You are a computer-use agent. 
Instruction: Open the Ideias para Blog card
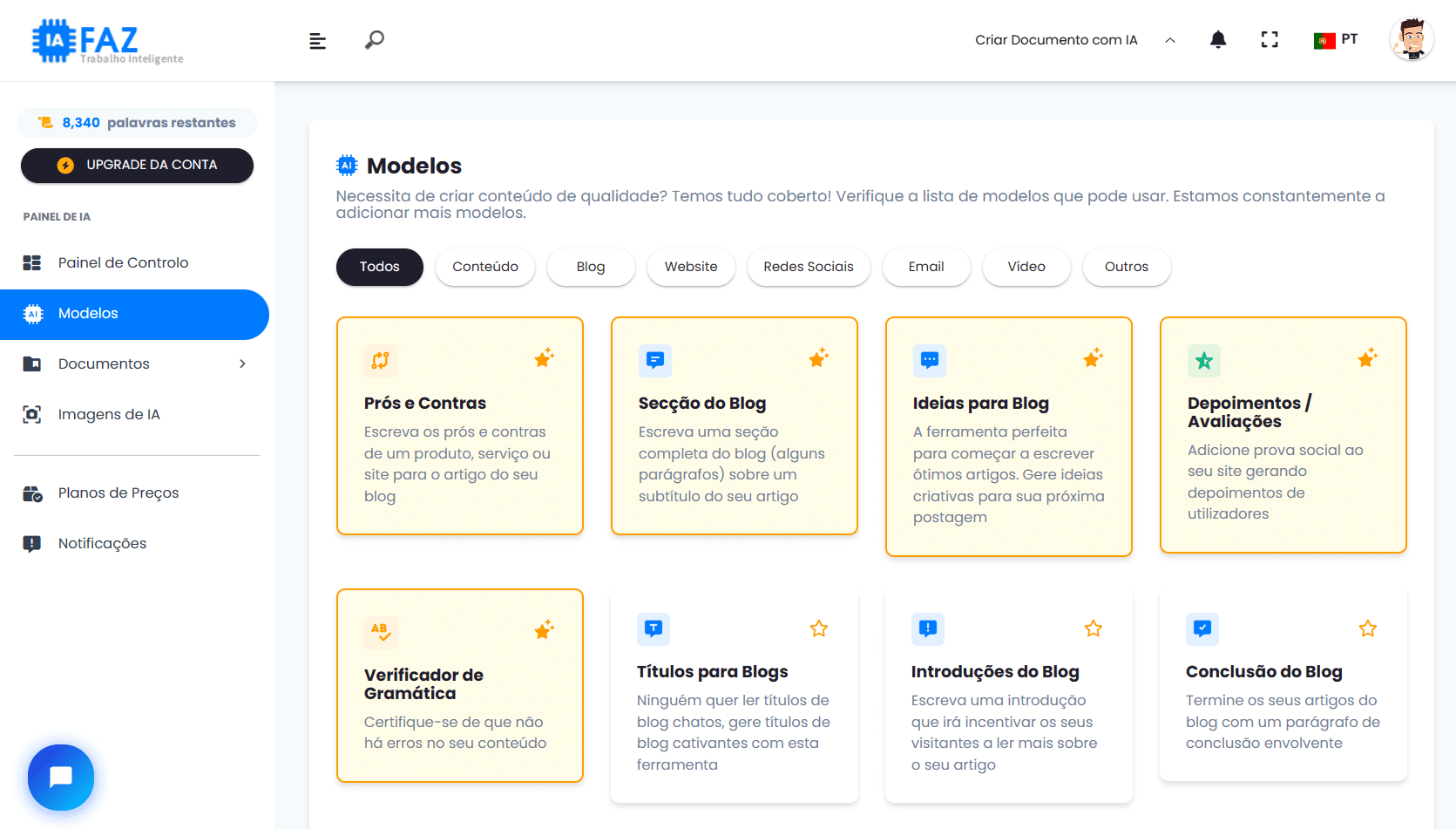point(1008,436)
